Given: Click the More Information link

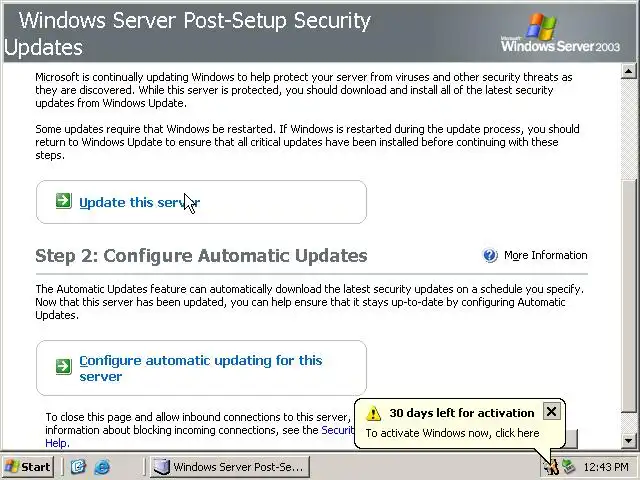Looking at the screenshot, I should [x=545, y=255].
